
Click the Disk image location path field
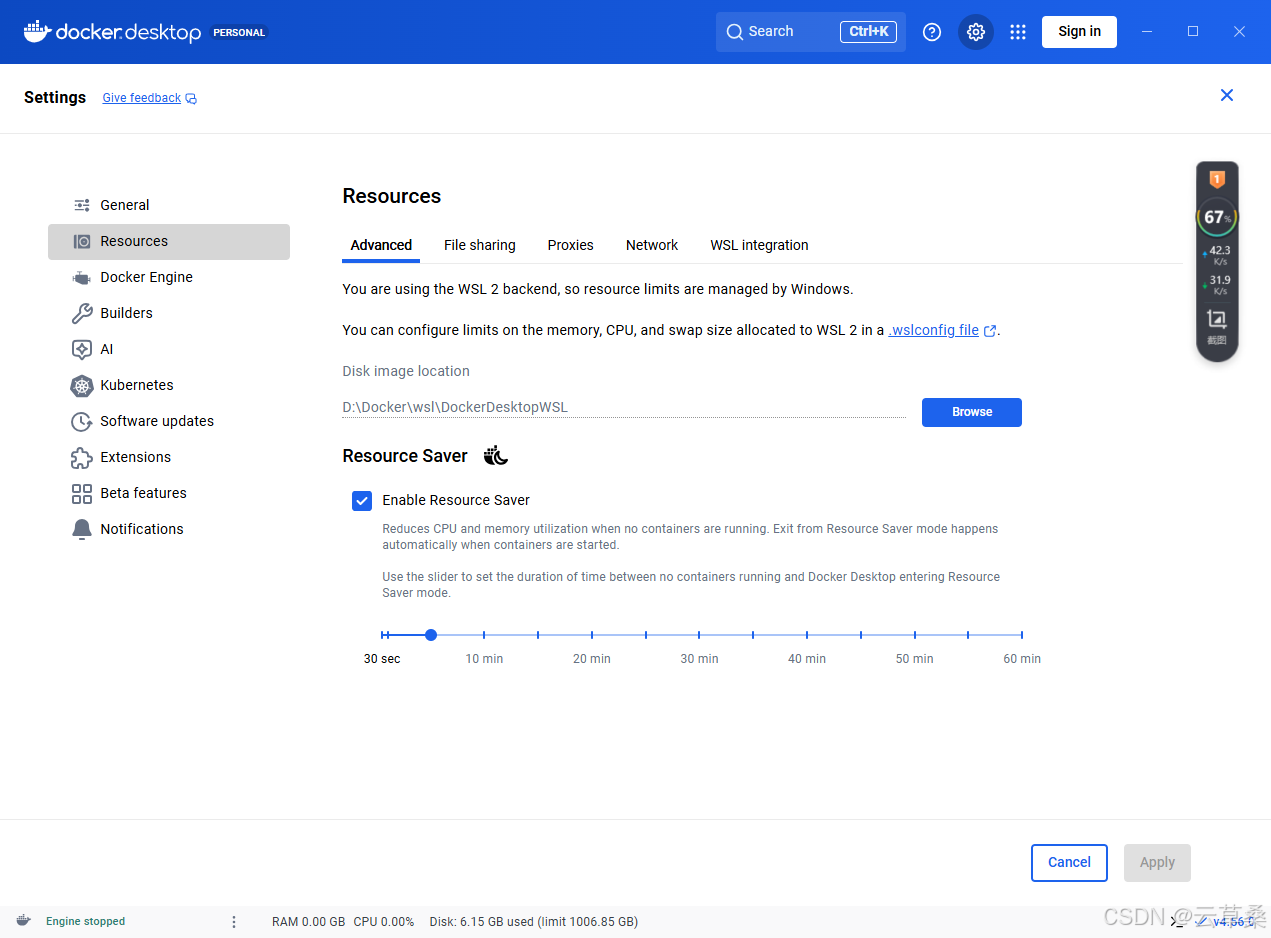624,408
